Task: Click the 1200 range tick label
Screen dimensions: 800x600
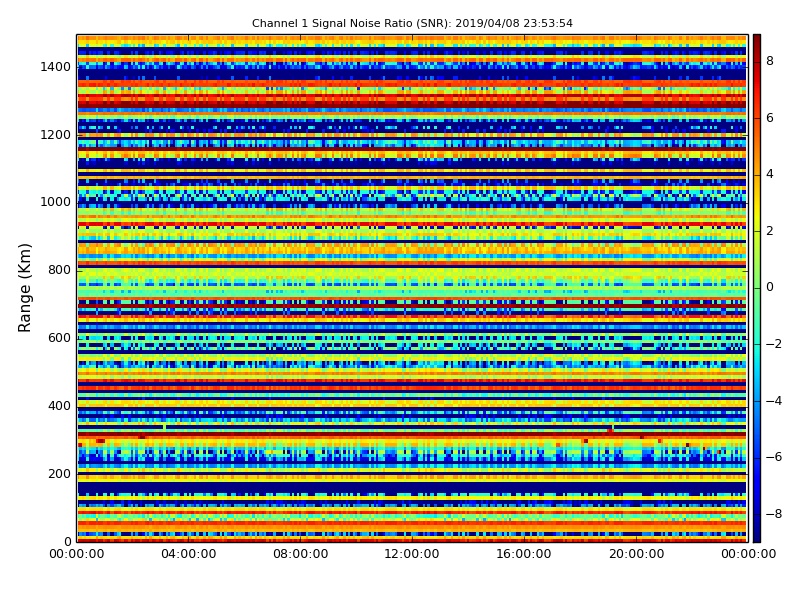Action: point(56,135)
